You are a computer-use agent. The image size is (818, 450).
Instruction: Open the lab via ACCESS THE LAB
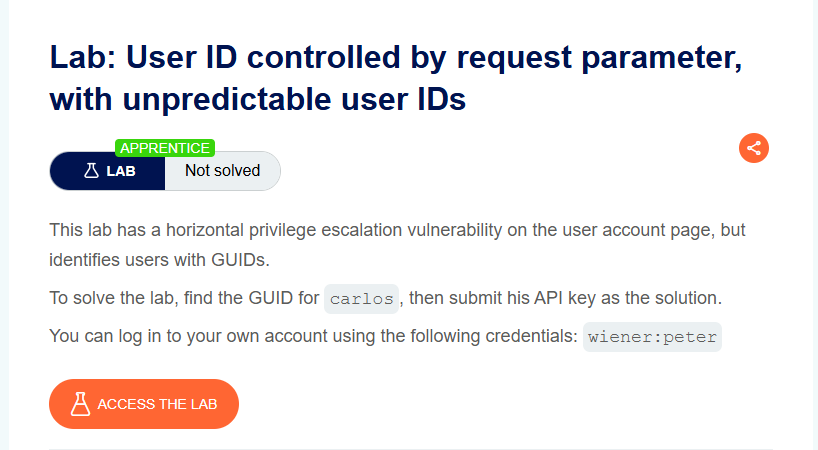click(144, 404)
